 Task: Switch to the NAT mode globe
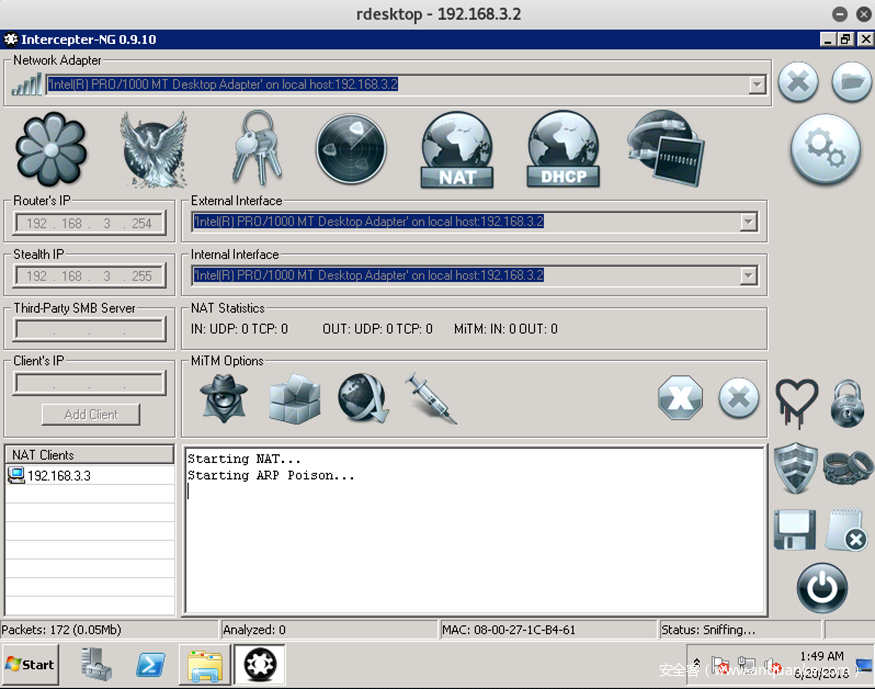[457, 150]
